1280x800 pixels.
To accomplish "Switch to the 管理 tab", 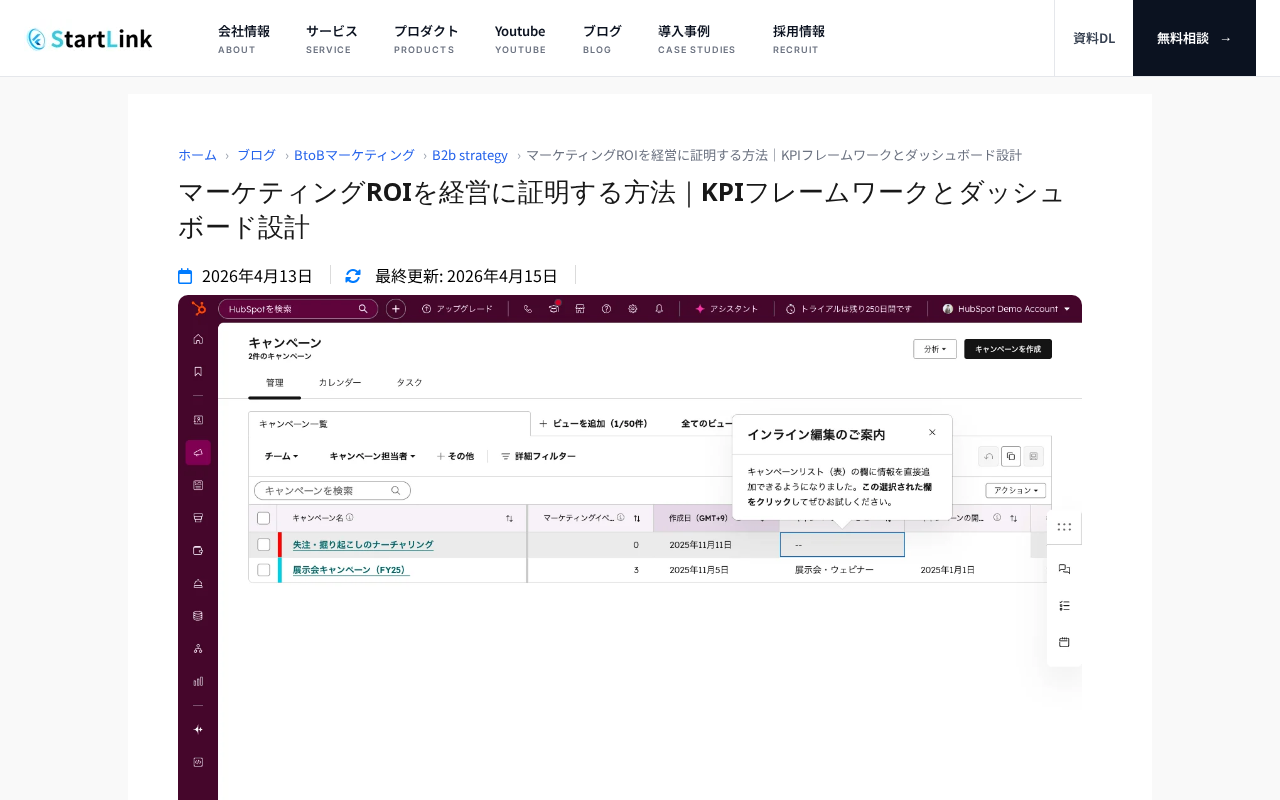I will [x=275, y=383].
